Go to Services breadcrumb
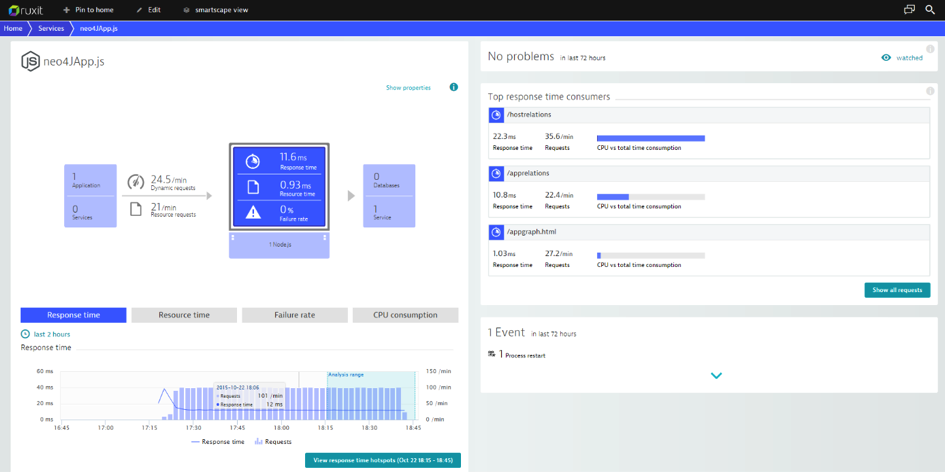 (51, 28)
